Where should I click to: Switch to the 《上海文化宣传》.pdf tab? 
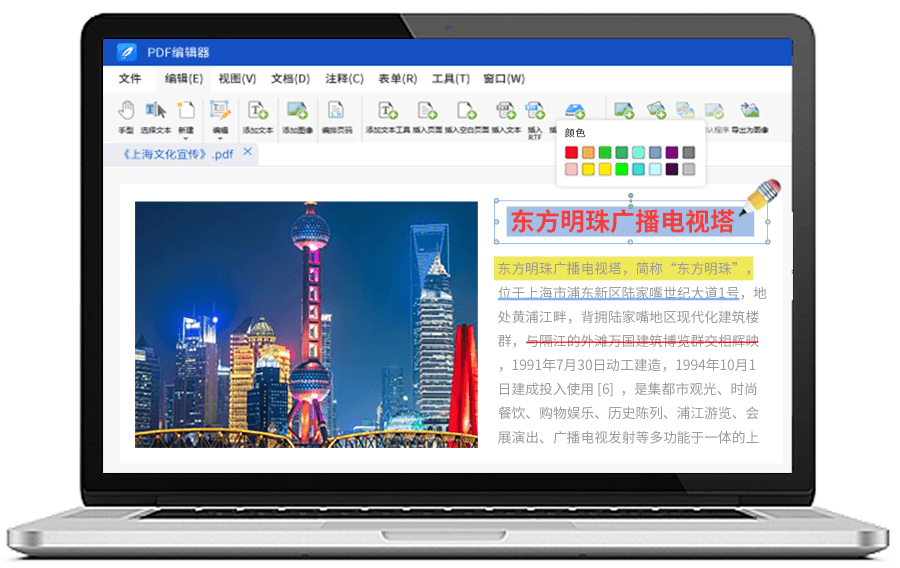point(177,154)
